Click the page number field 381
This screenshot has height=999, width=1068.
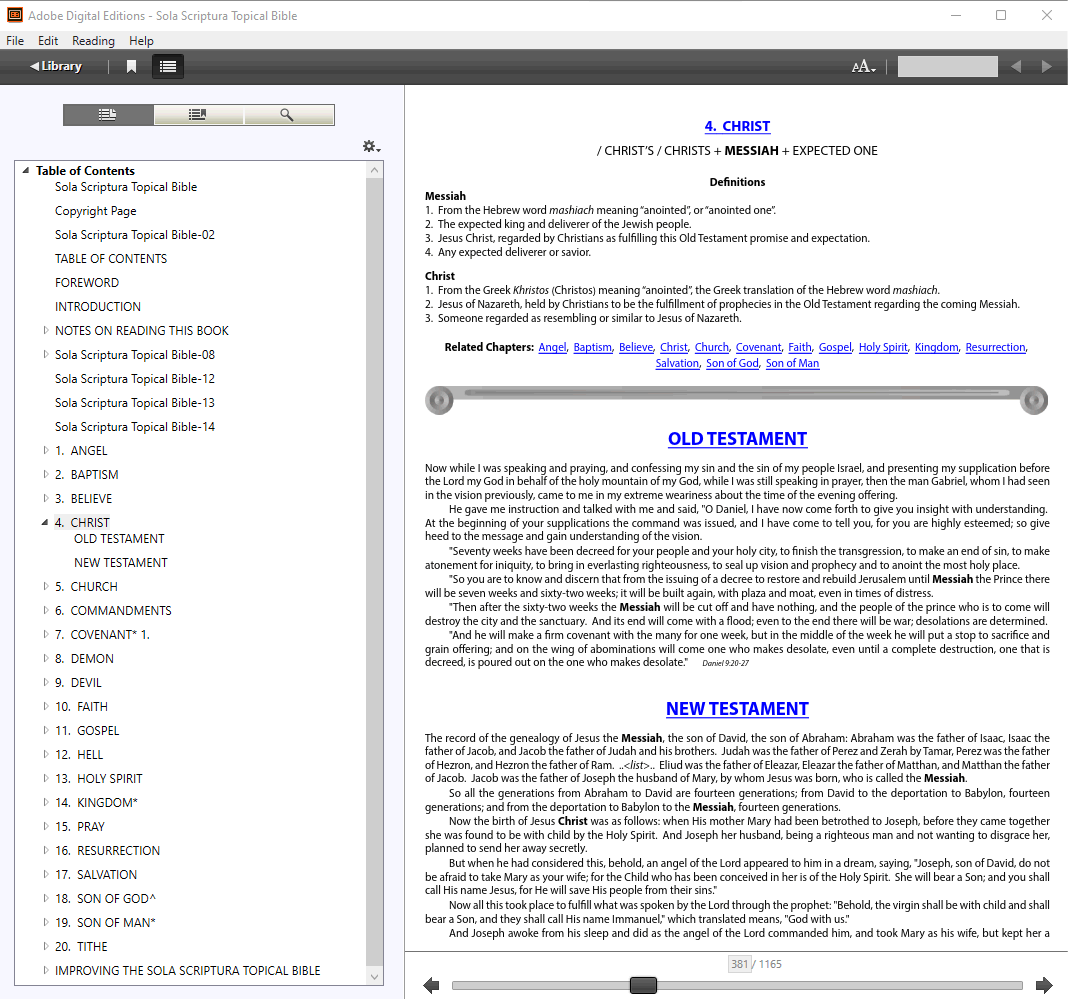coord(740,964)
